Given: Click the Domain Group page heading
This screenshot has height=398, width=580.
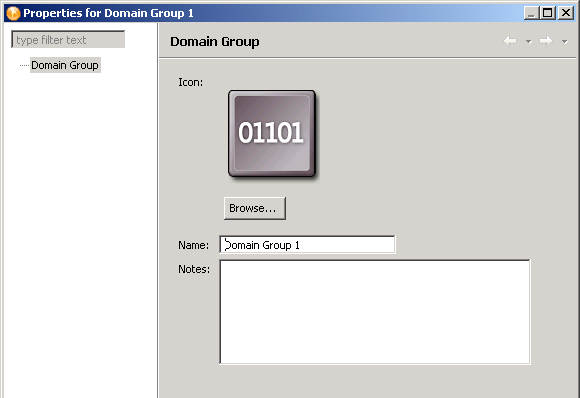Looking at the screenshot, I should pyautogui.click(x=215, y=41).
